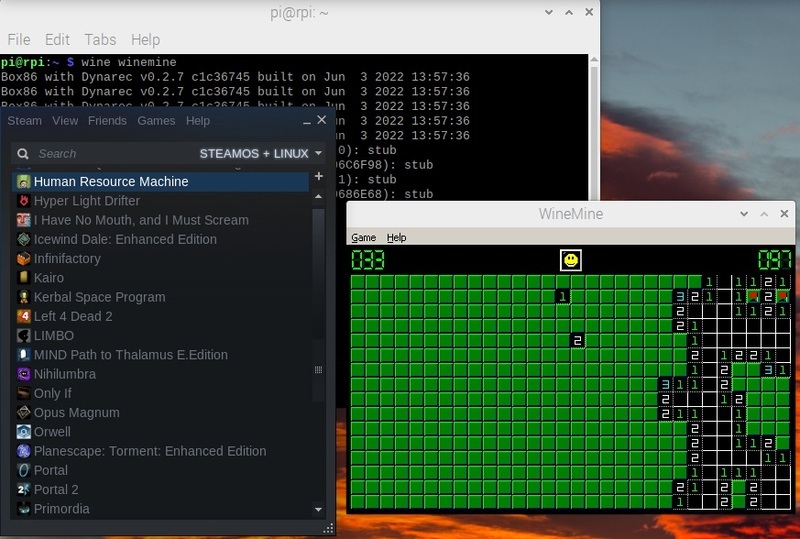Click the up arrow of Steam list scrollbar
Image resolution: width=800 pixels, height=539 pixels.
click(318, 197)
